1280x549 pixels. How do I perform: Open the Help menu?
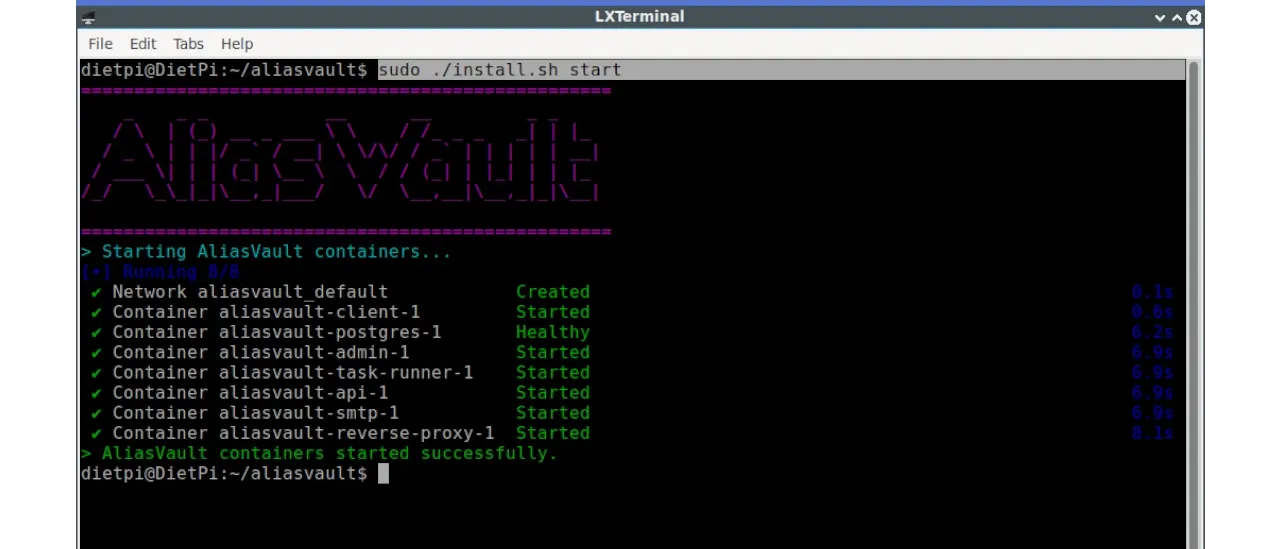(x=237, y=44)
